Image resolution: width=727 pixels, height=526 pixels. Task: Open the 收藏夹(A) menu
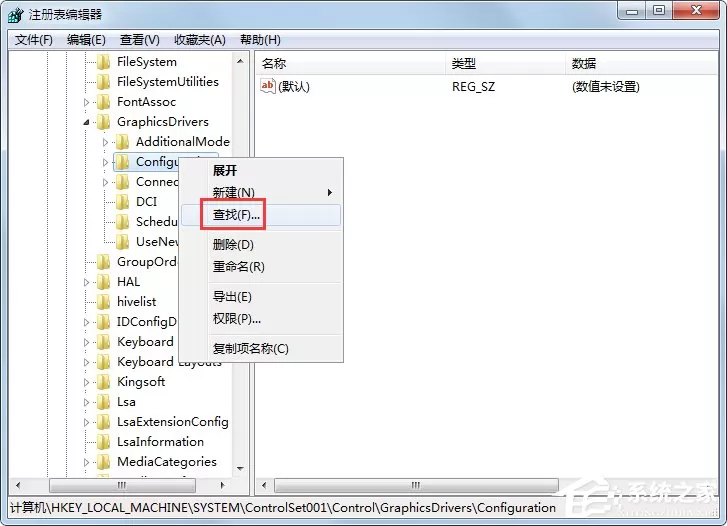(200, 40)
